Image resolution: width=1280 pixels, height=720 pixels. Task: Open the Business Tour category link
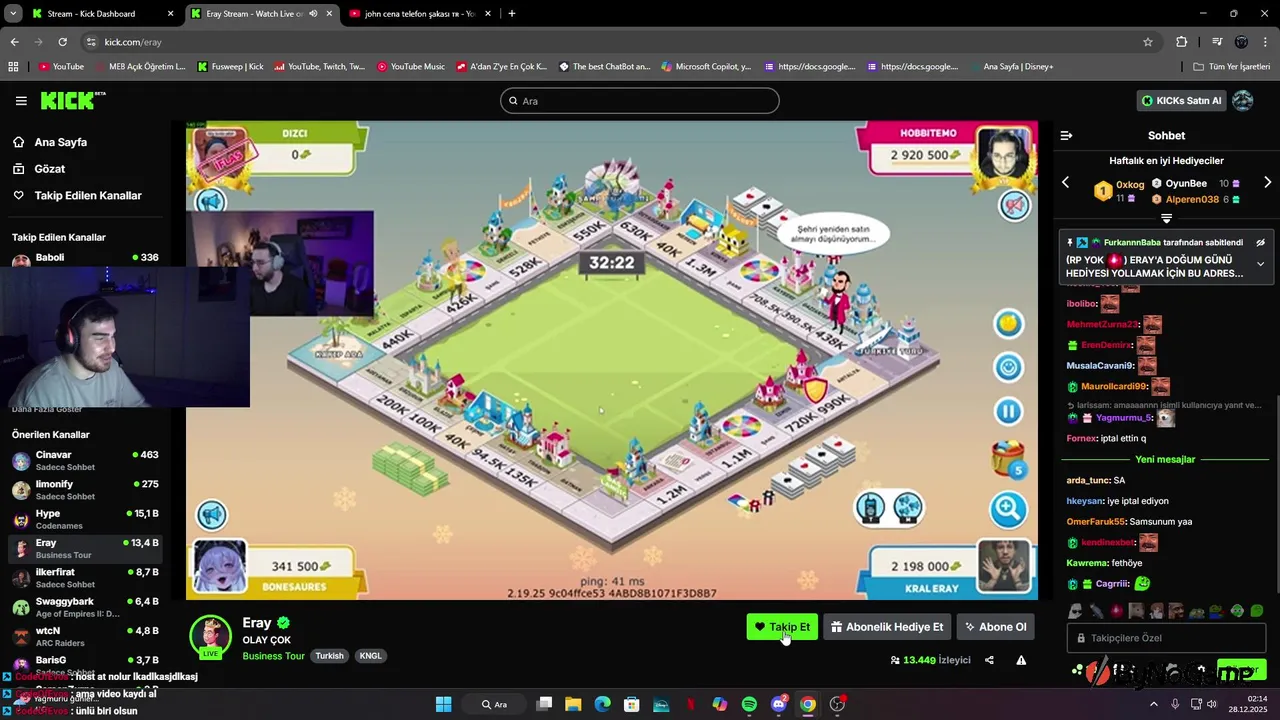pos(273,656)
